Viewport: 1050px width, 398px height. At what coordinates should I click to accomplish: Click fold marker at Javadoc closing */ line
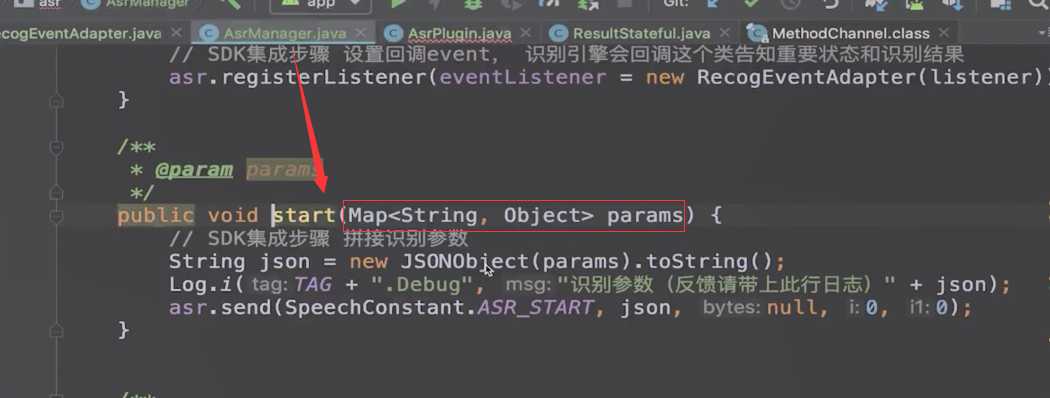(x=57, y=193)
